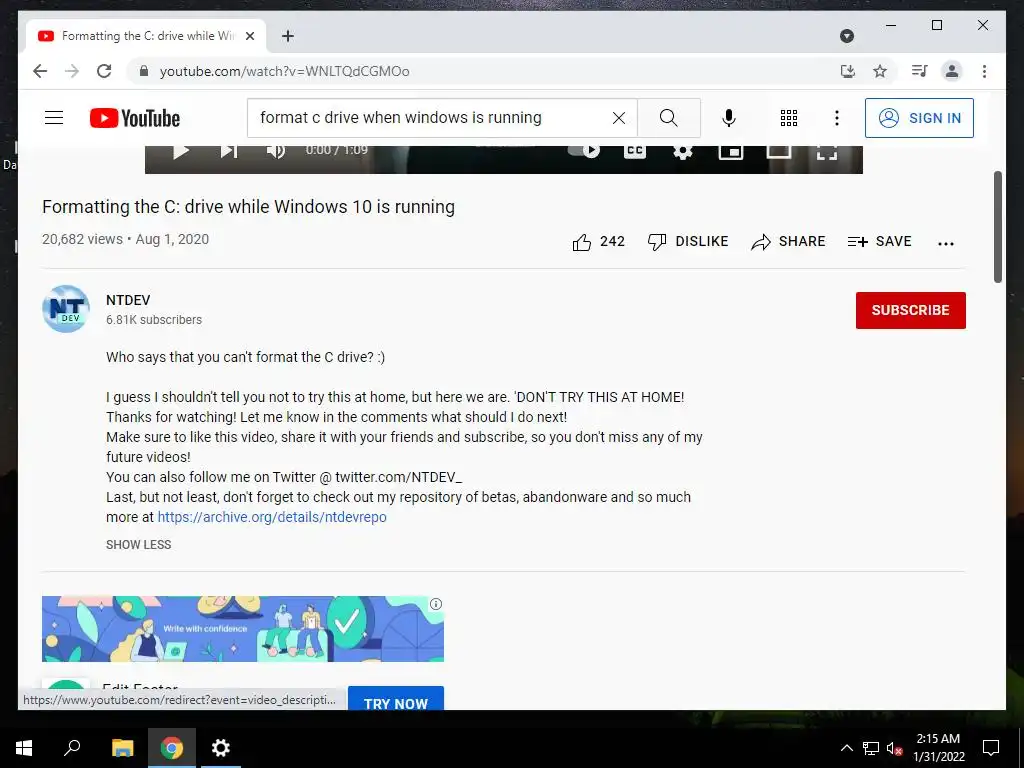Screen dimensions: 1024x768
Task: Open the archive.org ntdevrepo link
Action: click(x=272, y=517)
